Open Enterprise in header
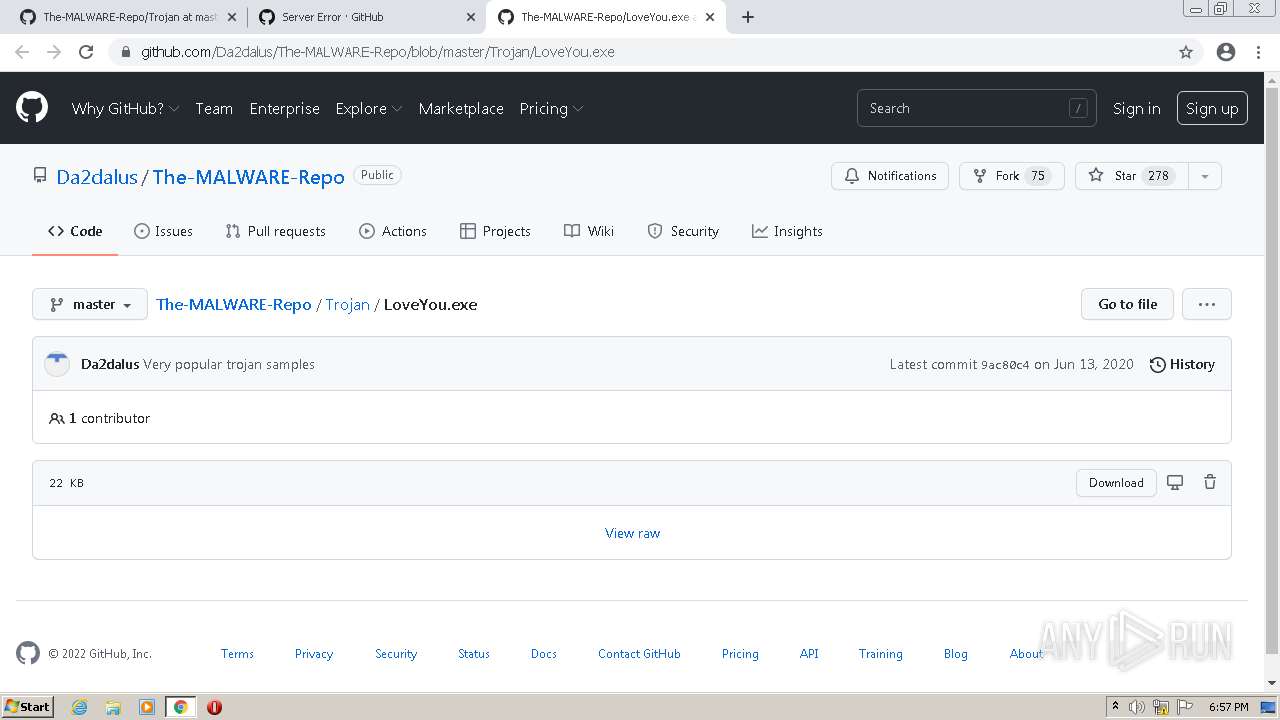Image resolution: width=1280 pixels, height=720 pixels. point(284,108)
